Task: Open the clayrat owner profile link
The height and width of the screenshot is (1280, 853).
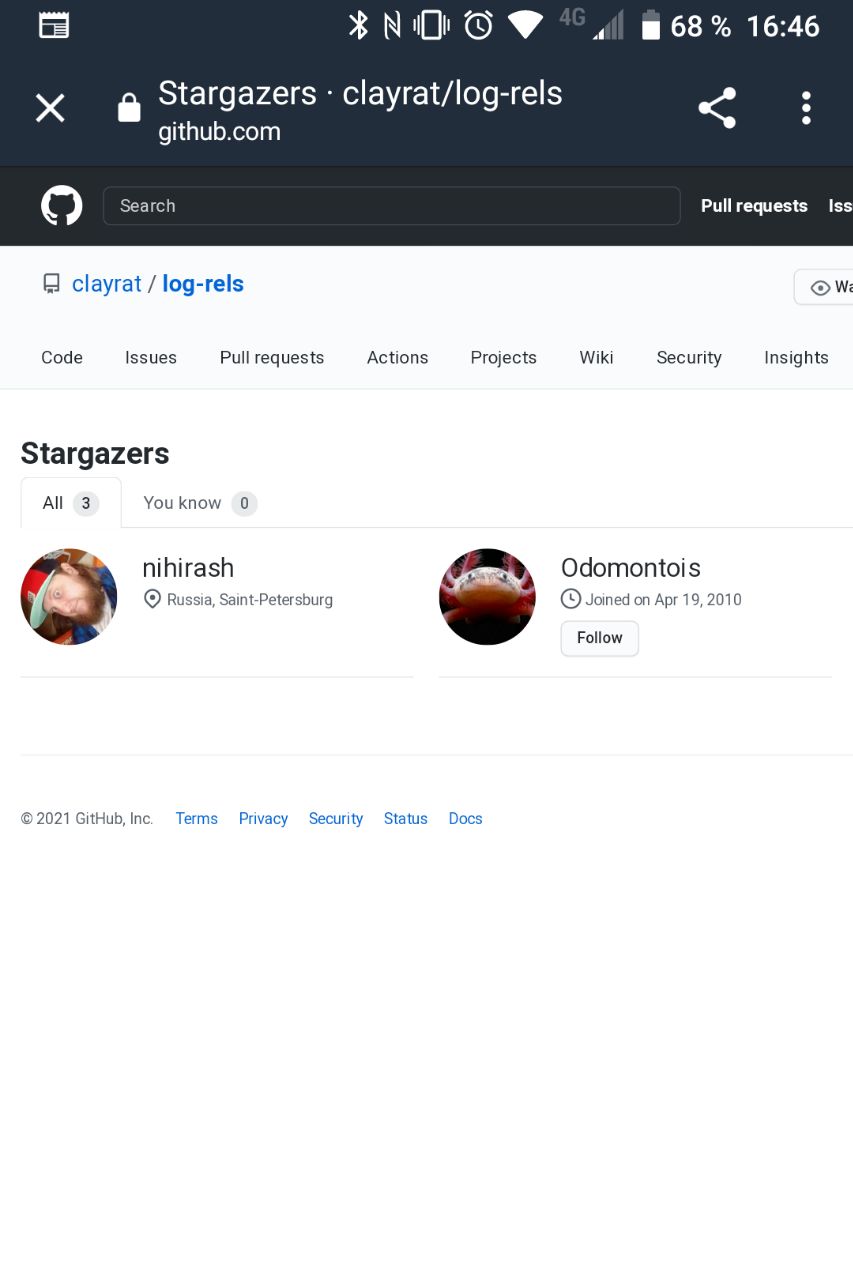Action: pyautogui.click(x=106, y=284)
